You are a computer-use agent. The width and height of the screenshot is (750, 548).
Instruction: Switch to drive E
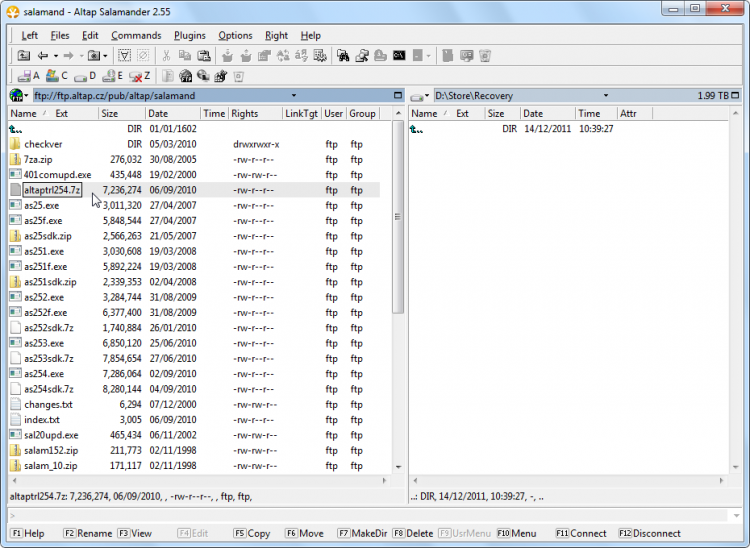113,76
